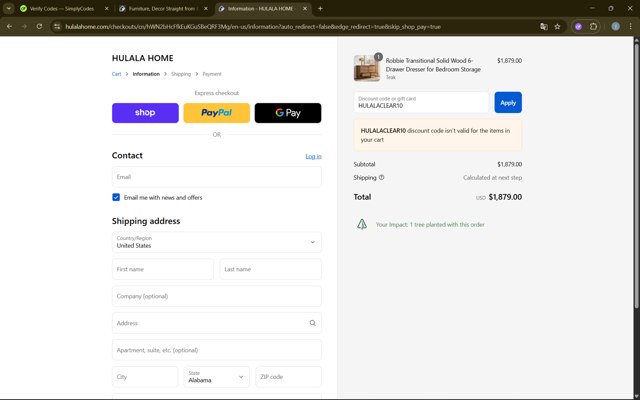Minimize the browser window
The height and width of the screenshot is (400, 640).
592,8
